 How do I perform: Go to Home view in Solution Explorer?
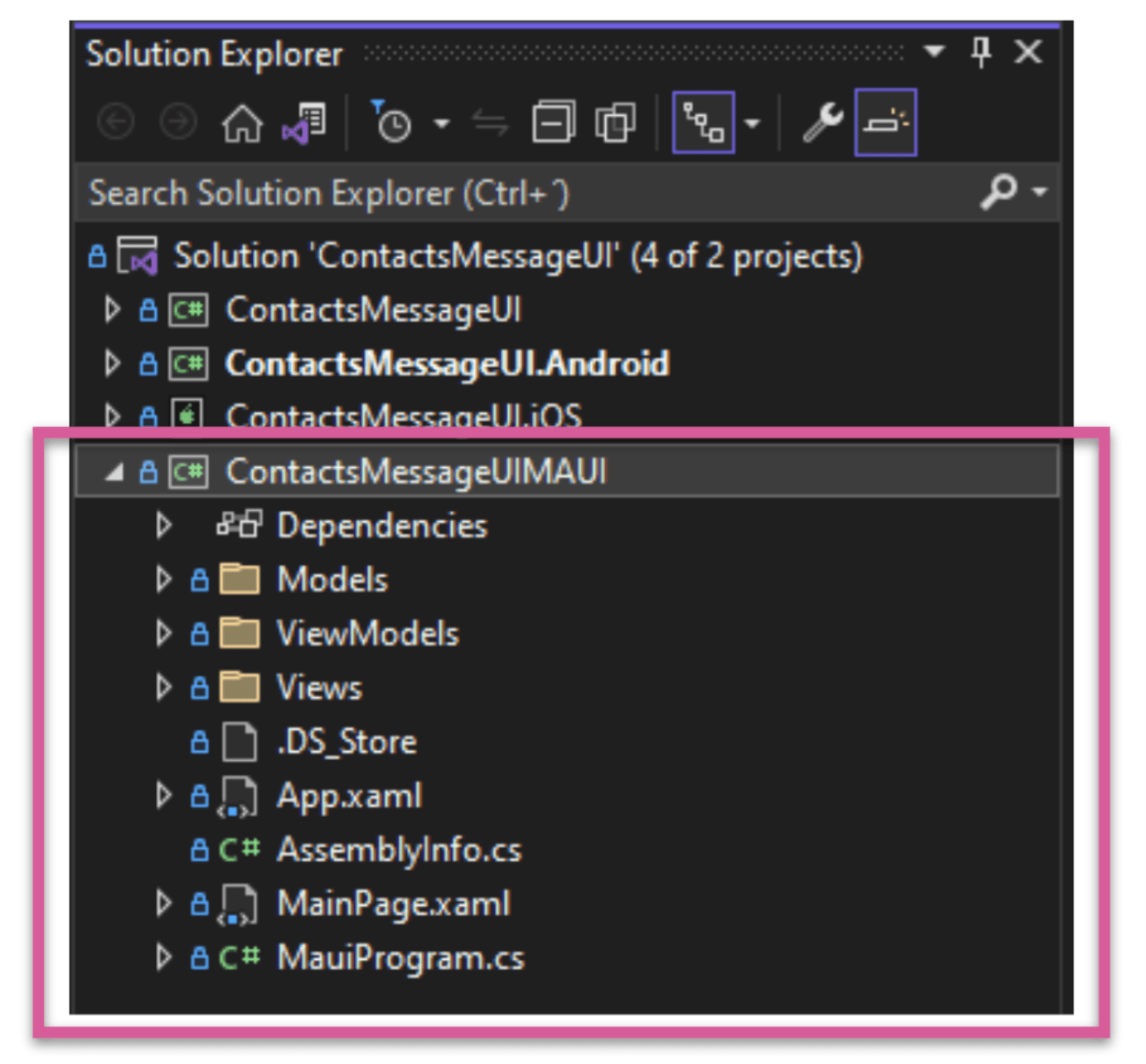(242, 122)
